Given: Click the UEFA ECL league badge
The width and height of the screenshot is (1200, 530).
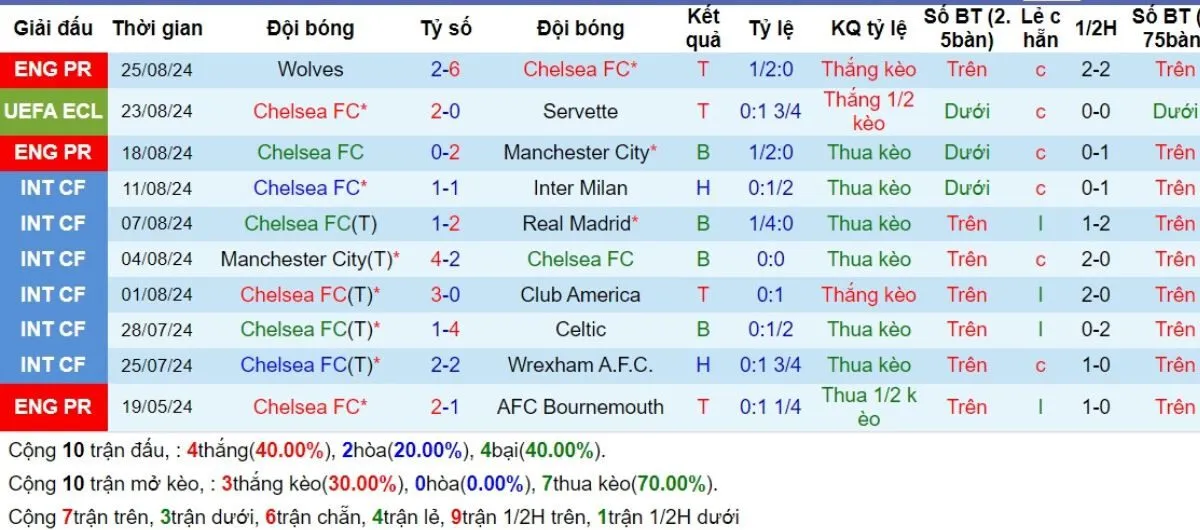Looking at the screenshot, I should click(53, 111).
